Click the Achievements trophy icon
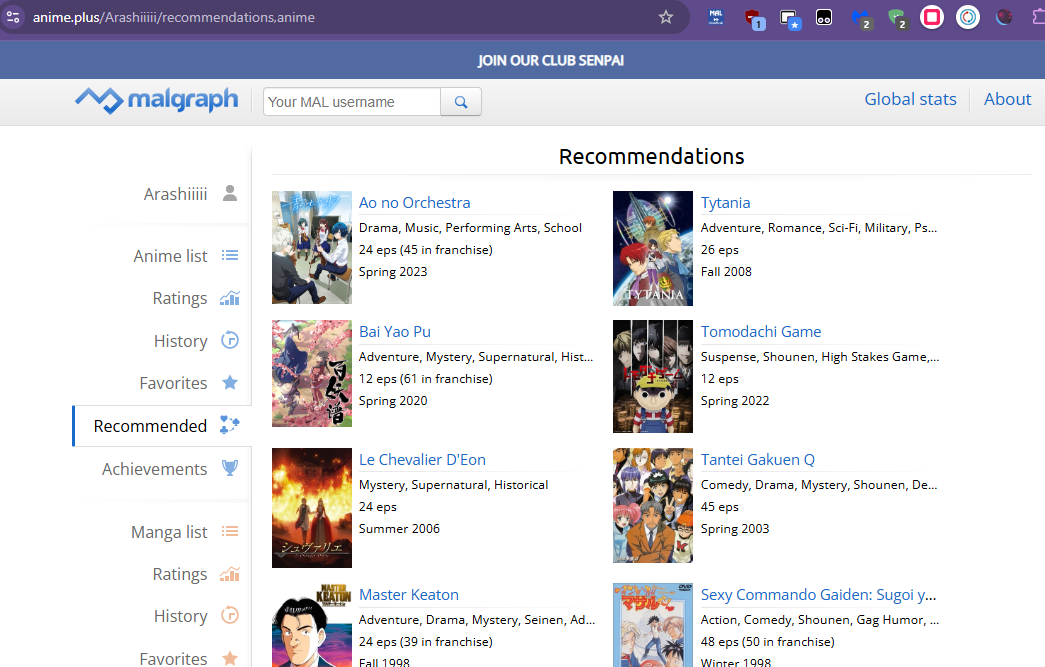Viewport: 1045px width, 667px height. (230, 468)
